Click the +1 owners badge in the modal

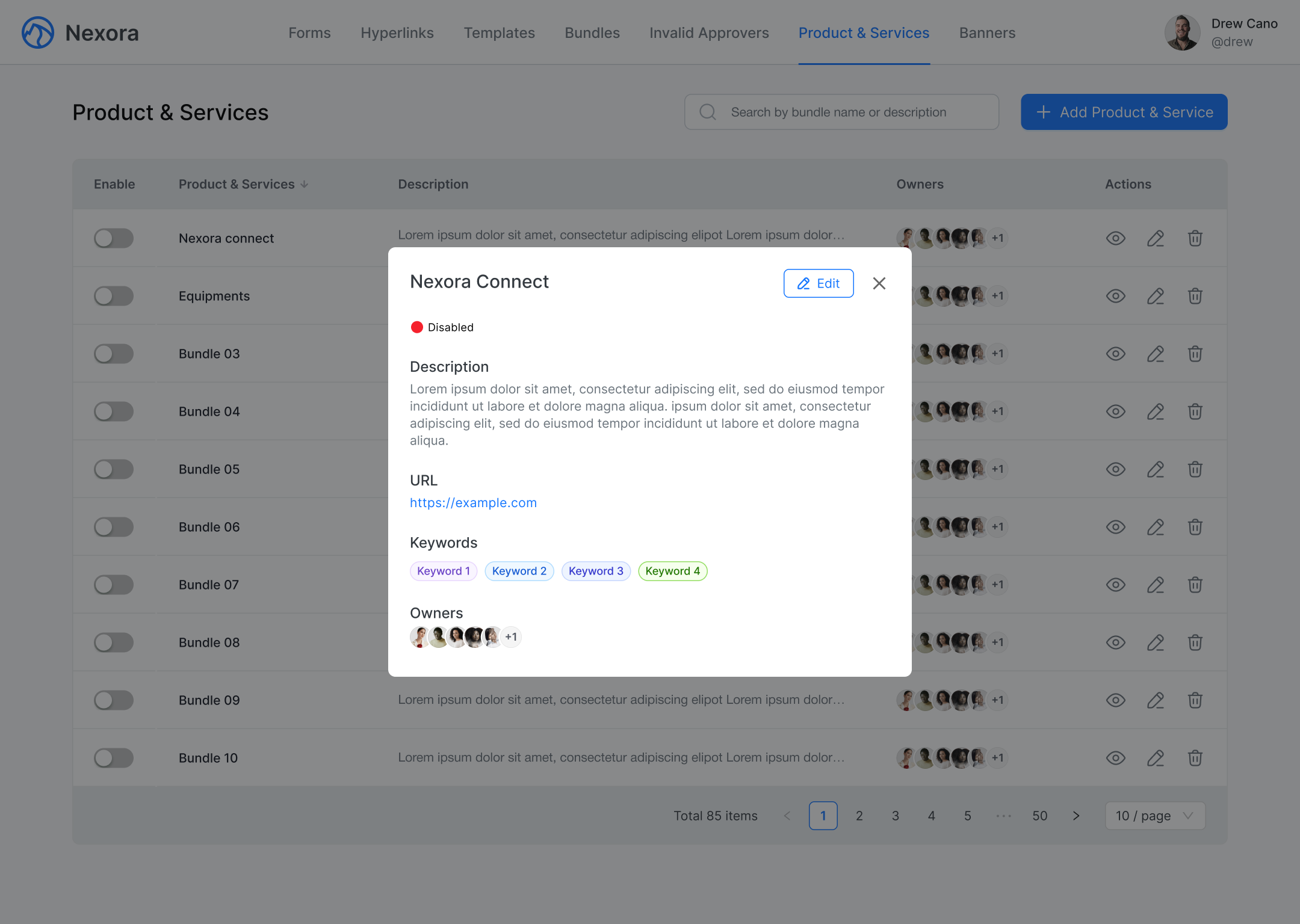point(511,636)
